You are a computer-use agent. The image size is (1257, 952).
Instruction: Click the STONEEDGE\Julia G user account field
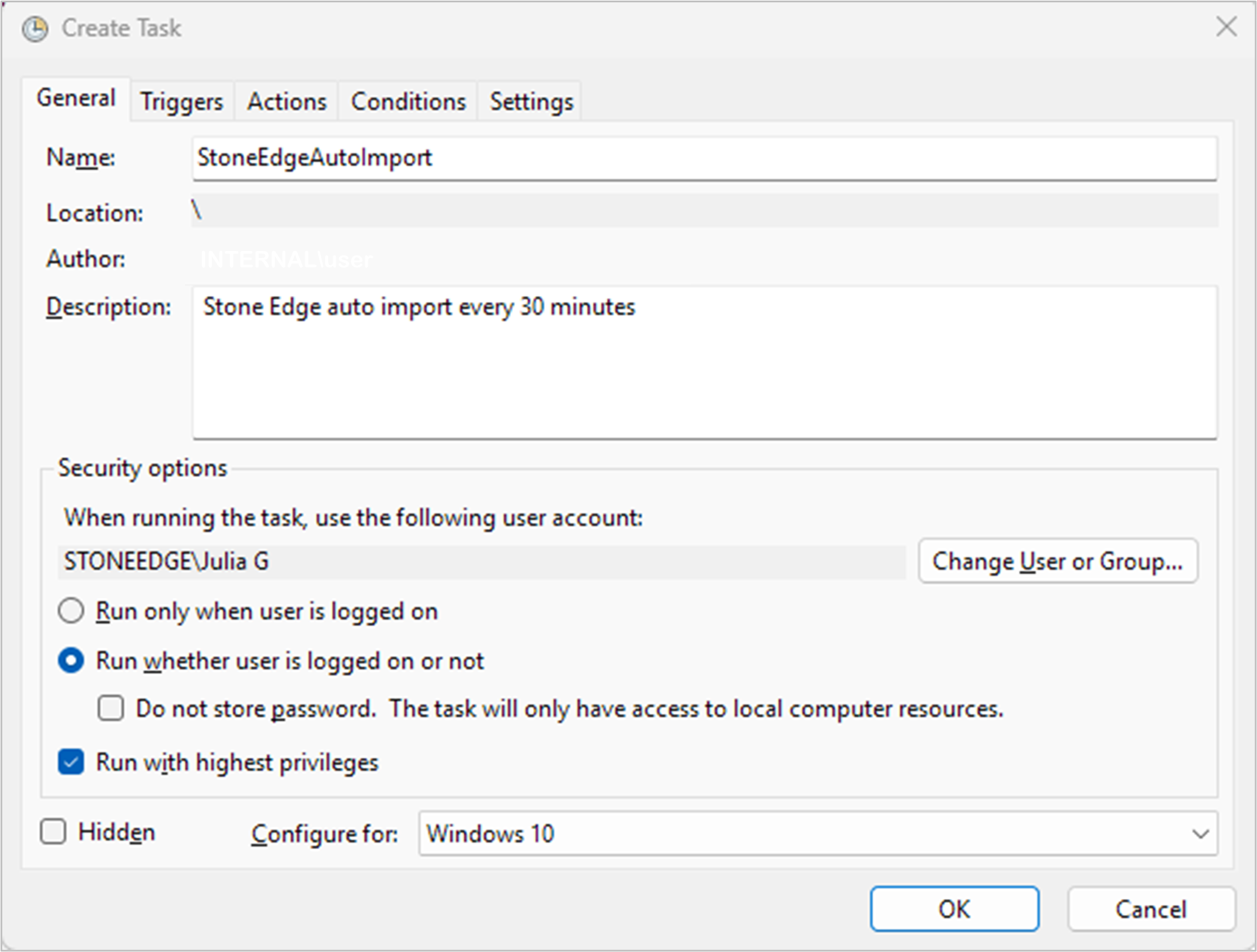pyautogui.click(x=482, y=562)
